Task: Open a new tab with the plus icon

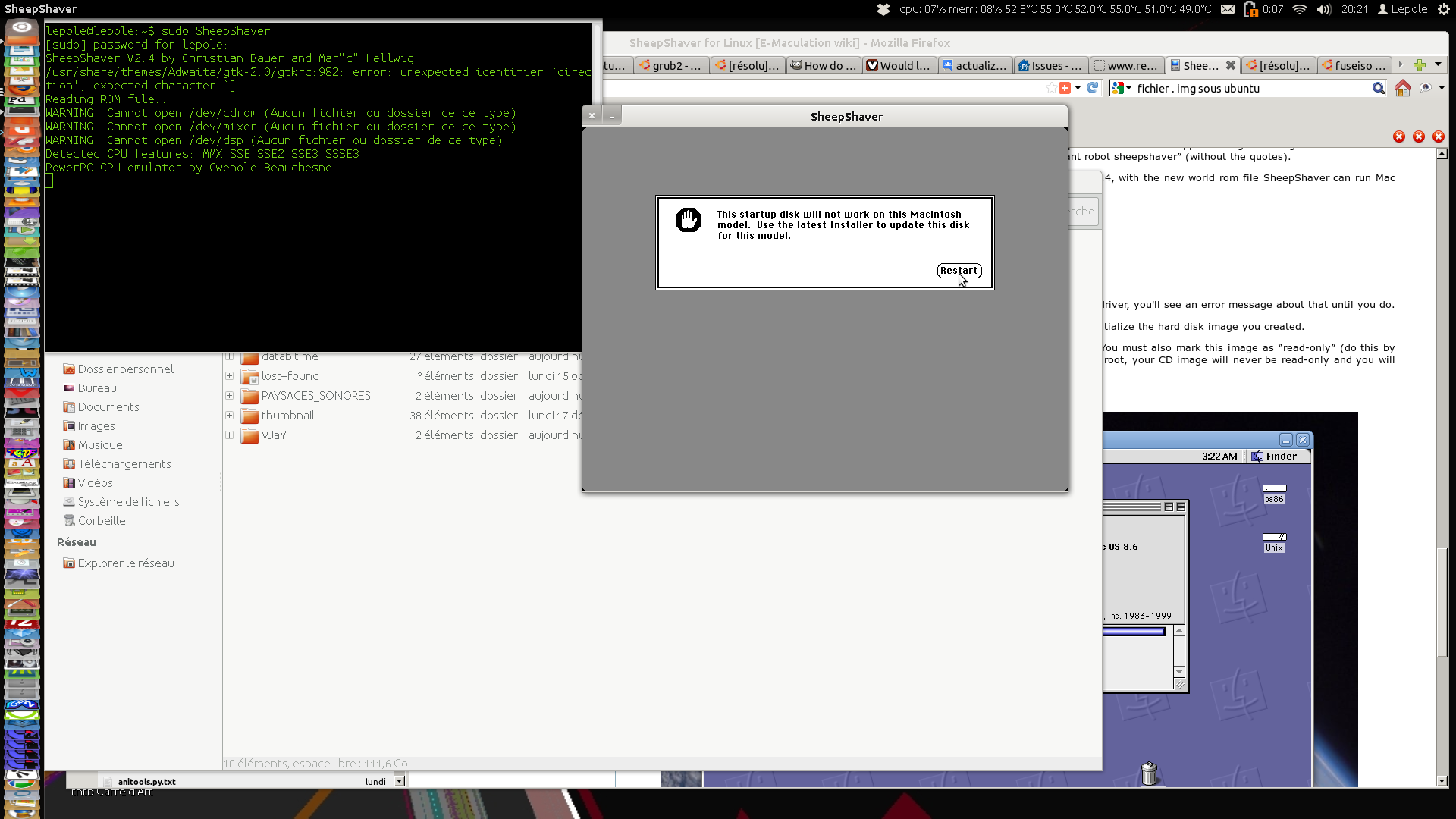Action: [x=1419, y=65]
